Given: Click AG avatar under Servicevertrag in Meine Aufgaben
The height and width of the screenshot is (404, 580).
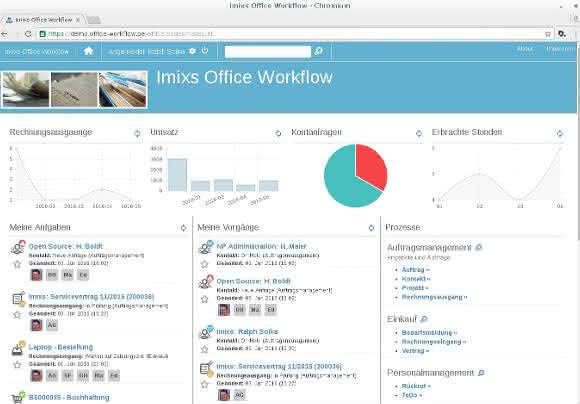Looking at the screenshot, I should point(52,325).
